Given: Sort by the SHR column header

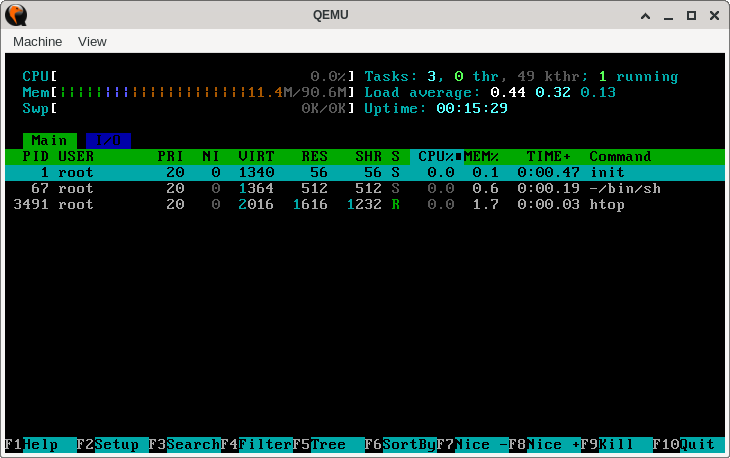Looking at the screenshot, I should pos(369,157).
